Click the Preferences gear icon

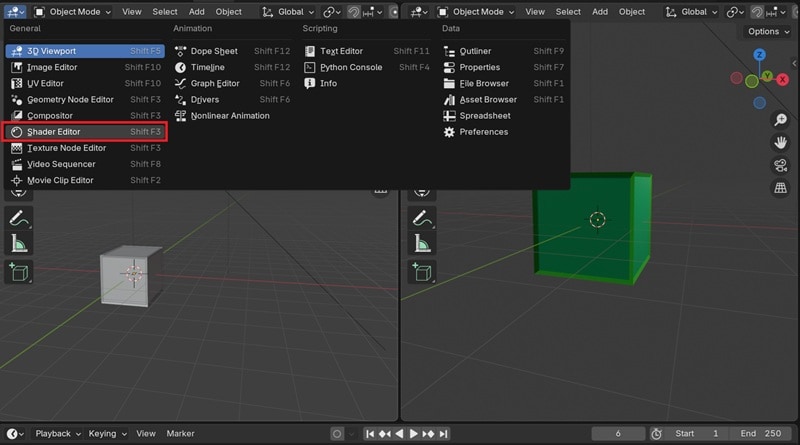(449, 132)
